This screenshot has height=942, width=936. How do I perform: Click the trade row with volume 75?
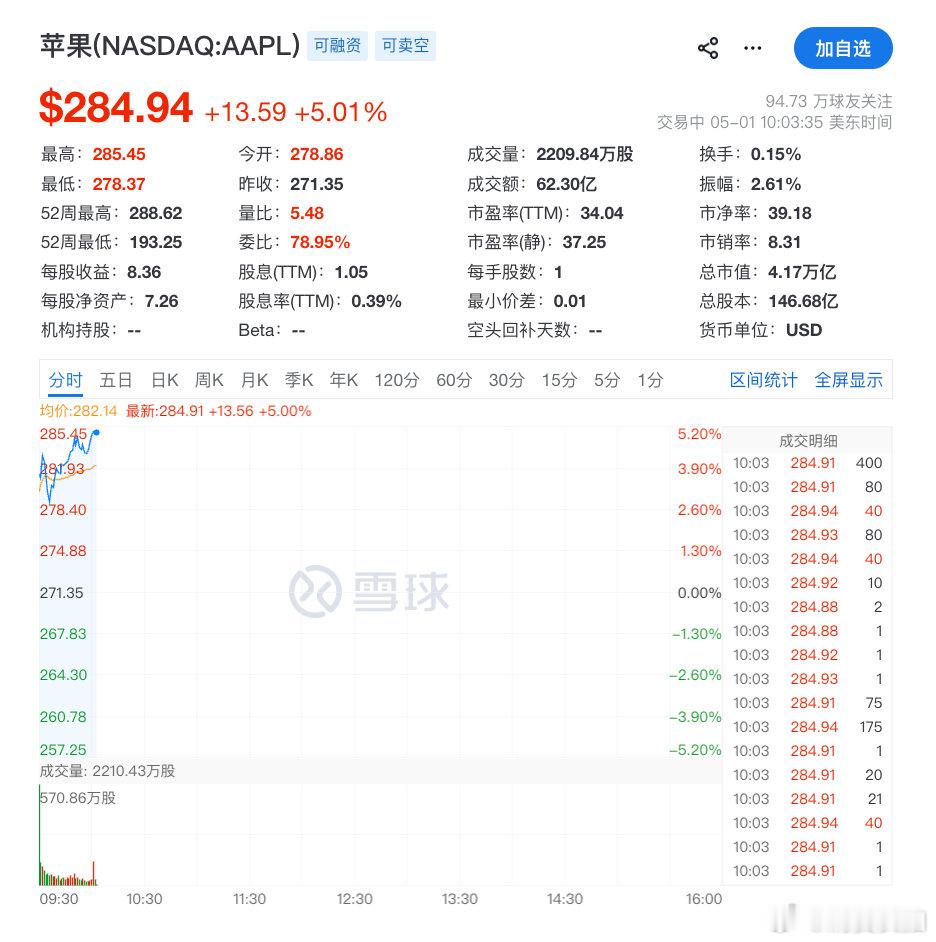(x=807, y=703)
